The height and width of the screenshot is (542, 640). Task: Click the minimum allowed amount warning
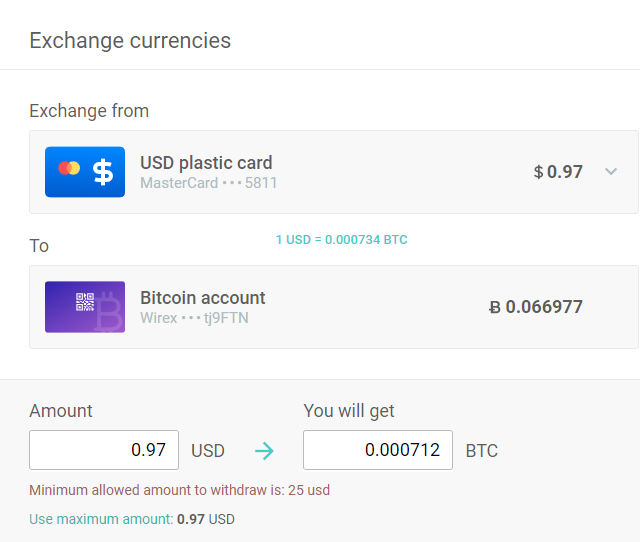pos(179,490)
